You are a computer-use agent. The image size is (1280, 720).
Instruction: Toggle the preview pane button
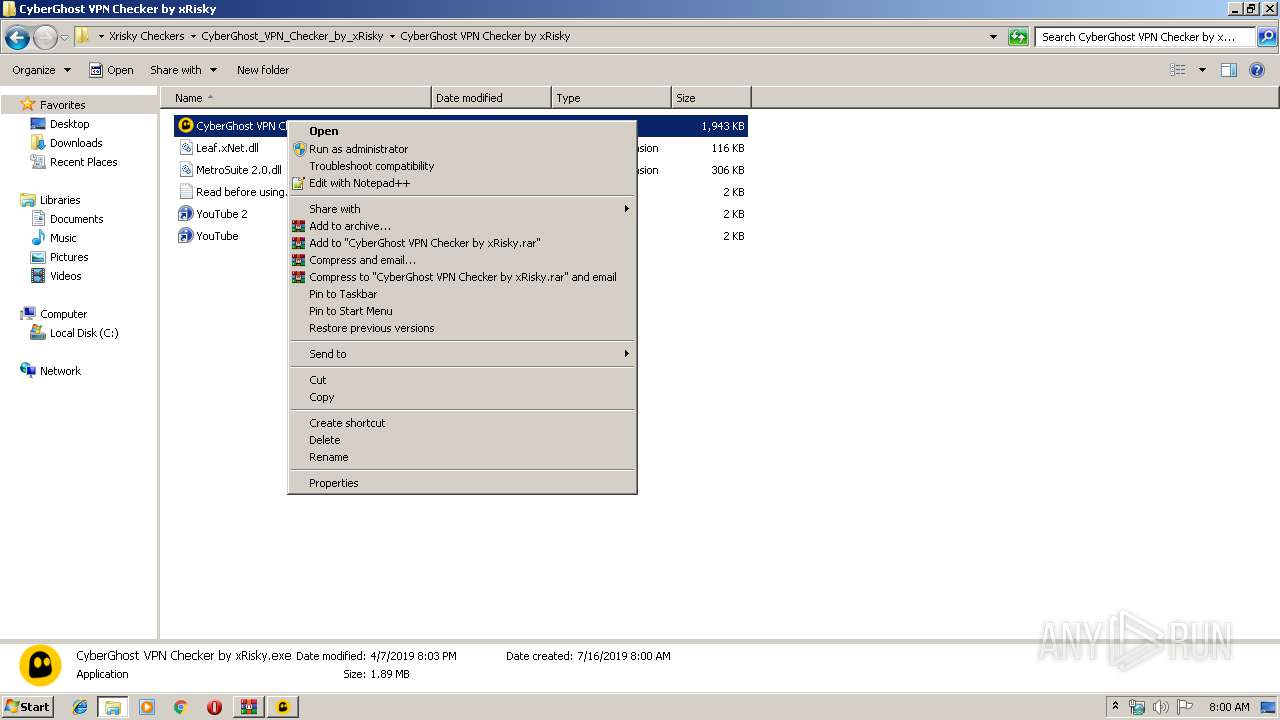1229,70
